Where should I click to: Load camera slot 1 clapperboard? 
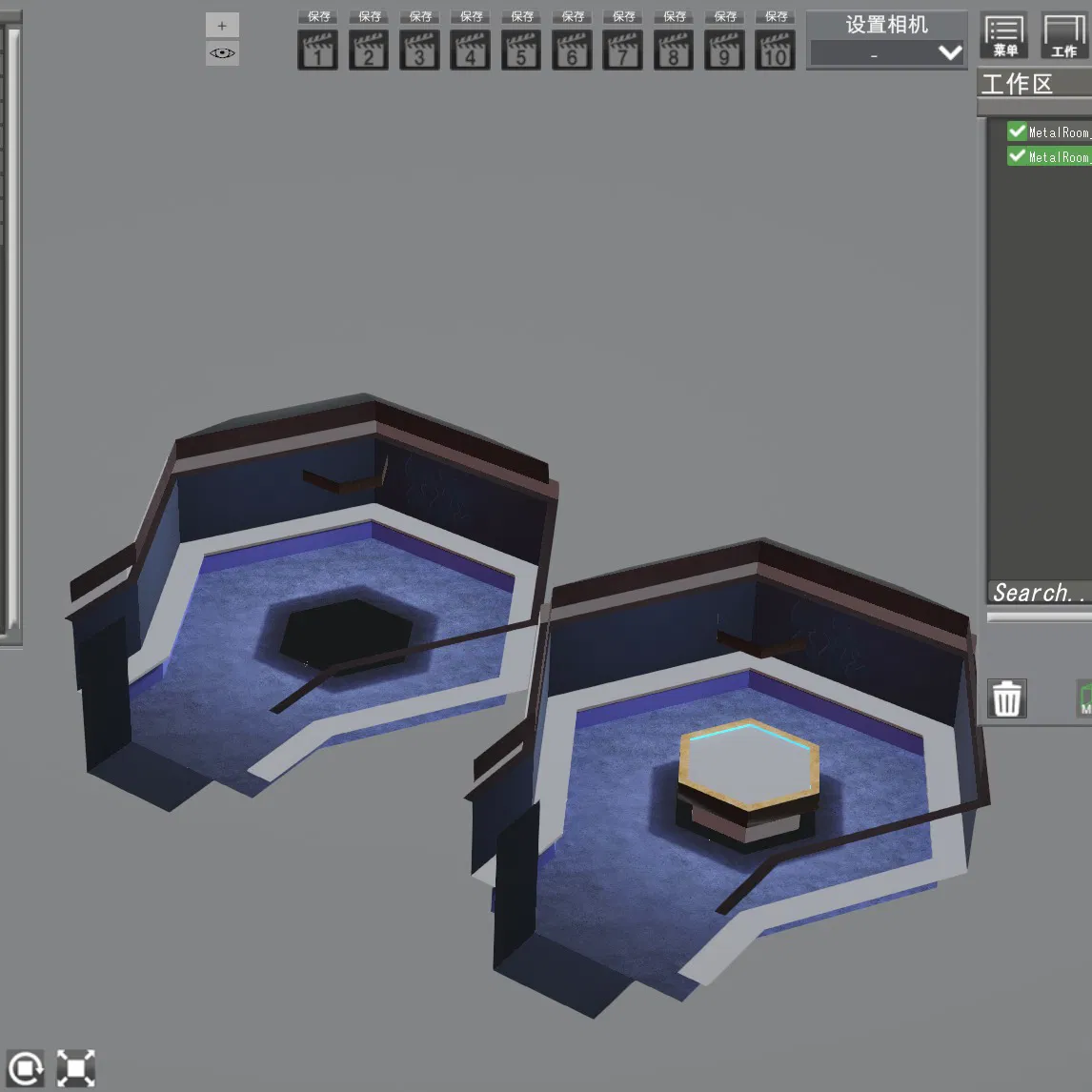point(317,50)
